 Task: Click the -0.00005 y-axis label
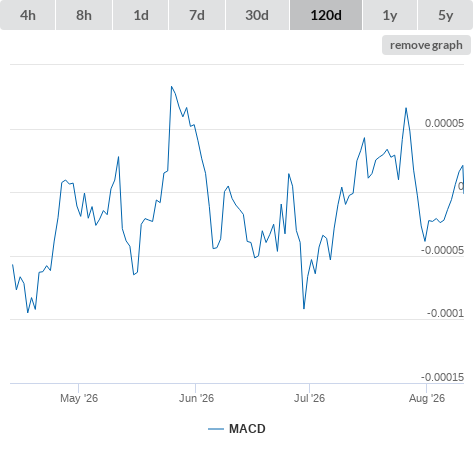click(442, 250)
